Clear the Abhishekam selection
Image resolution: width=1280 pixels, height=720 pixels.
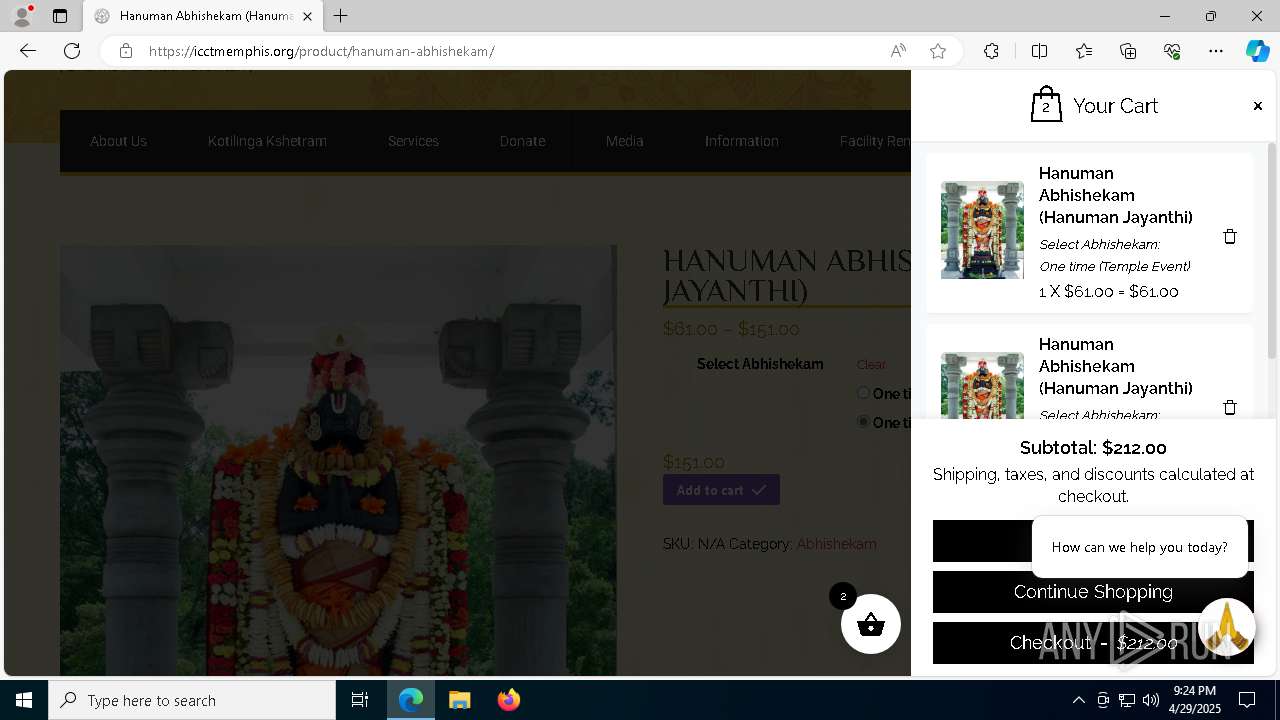coord(871,364)
